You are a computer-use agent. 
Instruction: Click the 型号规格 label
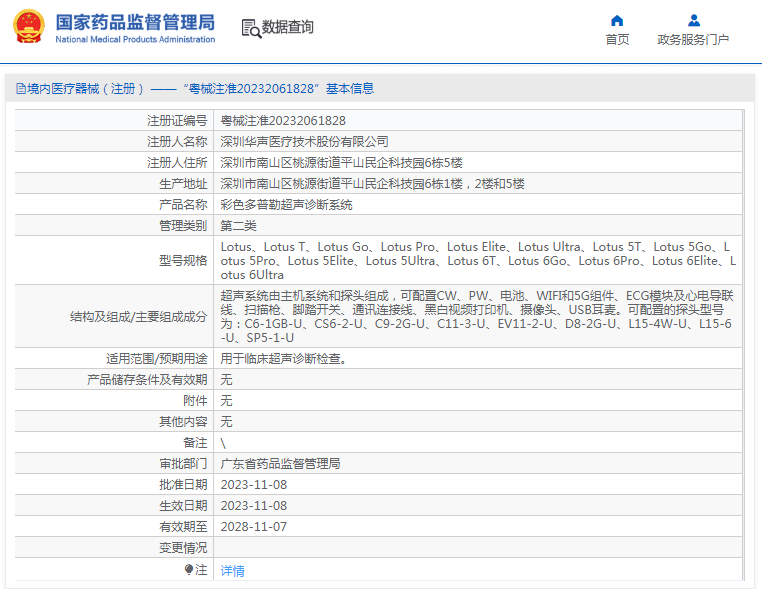click(x=183, y=260)
